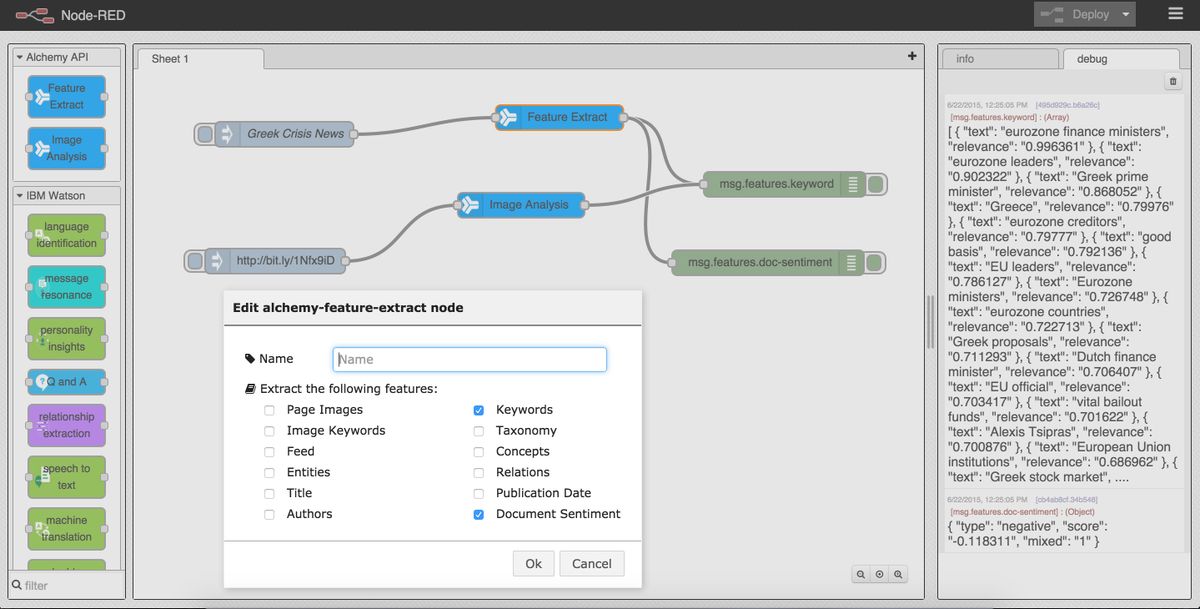Reset the canvas zoom level
Viewport: 1200px width, 609px height.
tap(880, 574)
